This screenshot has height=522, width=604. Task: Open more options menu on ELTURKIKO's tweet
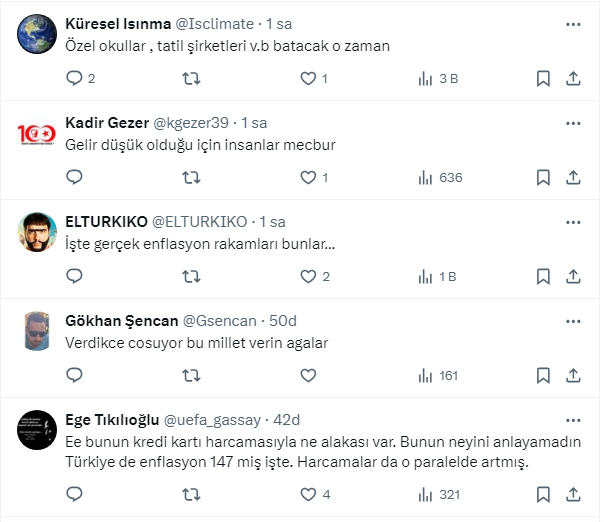[573, 221]
